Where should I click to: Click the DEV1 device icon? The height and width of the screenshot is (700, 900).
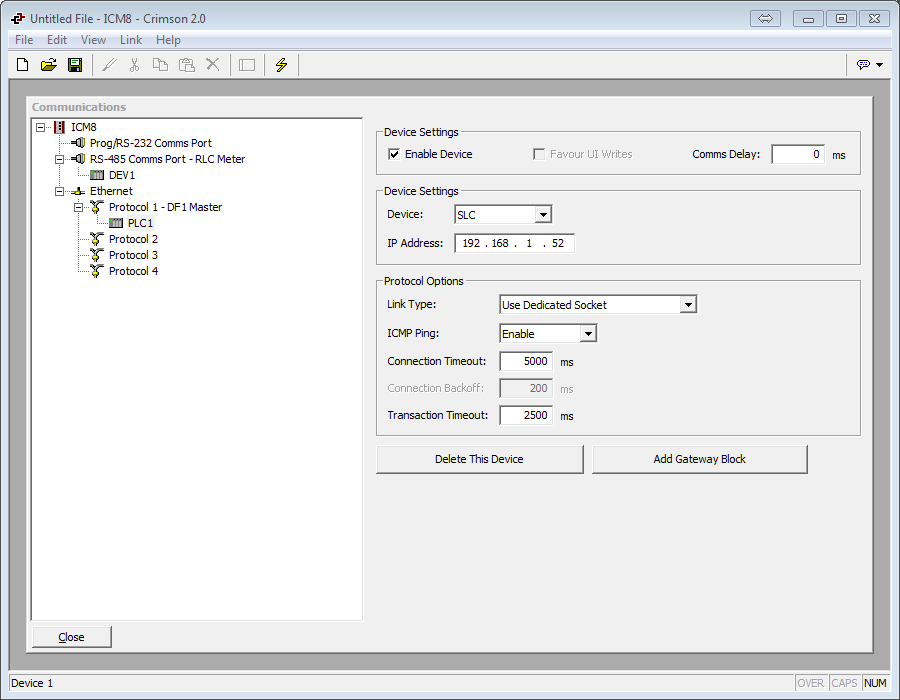[x=97, y=175]
